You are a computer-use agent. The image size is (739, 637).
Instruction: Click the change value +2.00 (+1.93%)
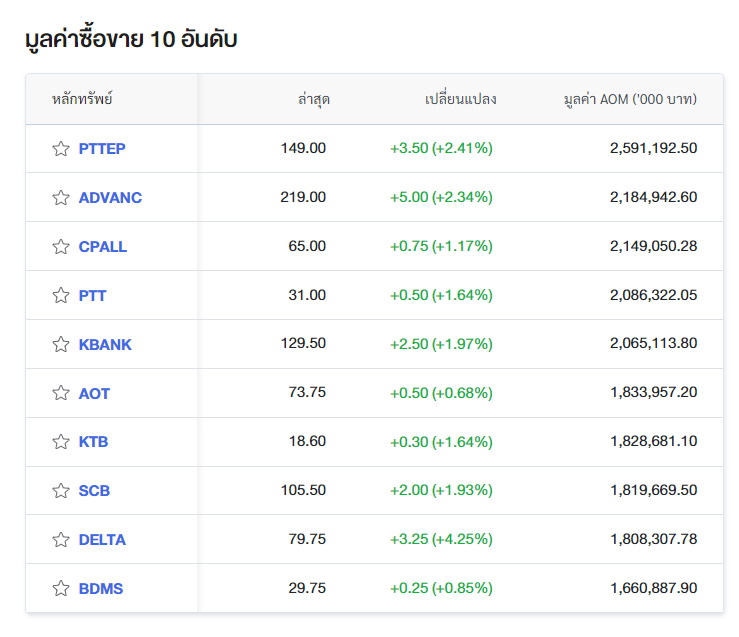pyautogui.click(x=441, y=490)
